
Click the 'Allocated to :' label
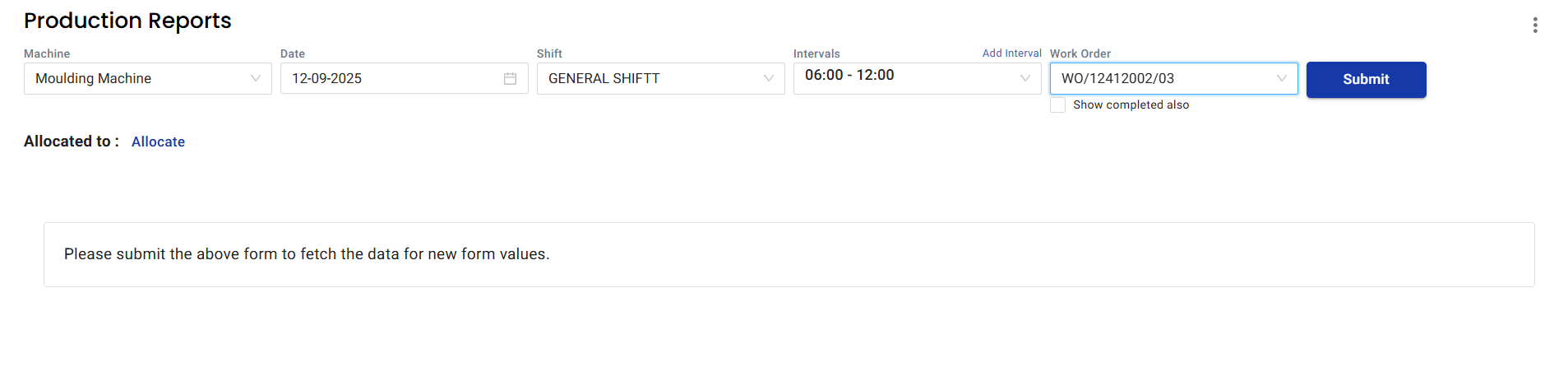tap(71, 142)
